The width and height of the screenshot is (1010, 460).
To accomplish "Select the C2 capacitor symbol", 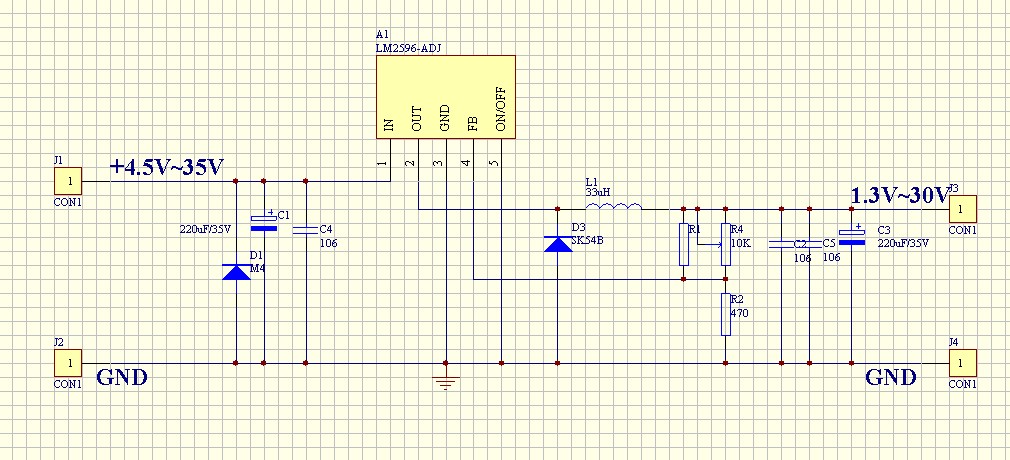I will coord(781,245).
